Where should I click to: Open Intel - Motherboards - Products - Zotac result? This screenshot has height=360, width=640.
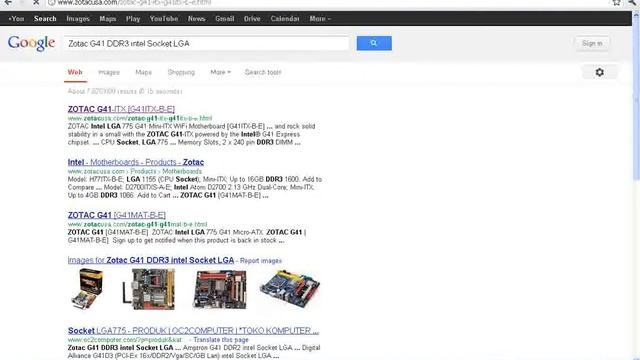pos(136,162)
